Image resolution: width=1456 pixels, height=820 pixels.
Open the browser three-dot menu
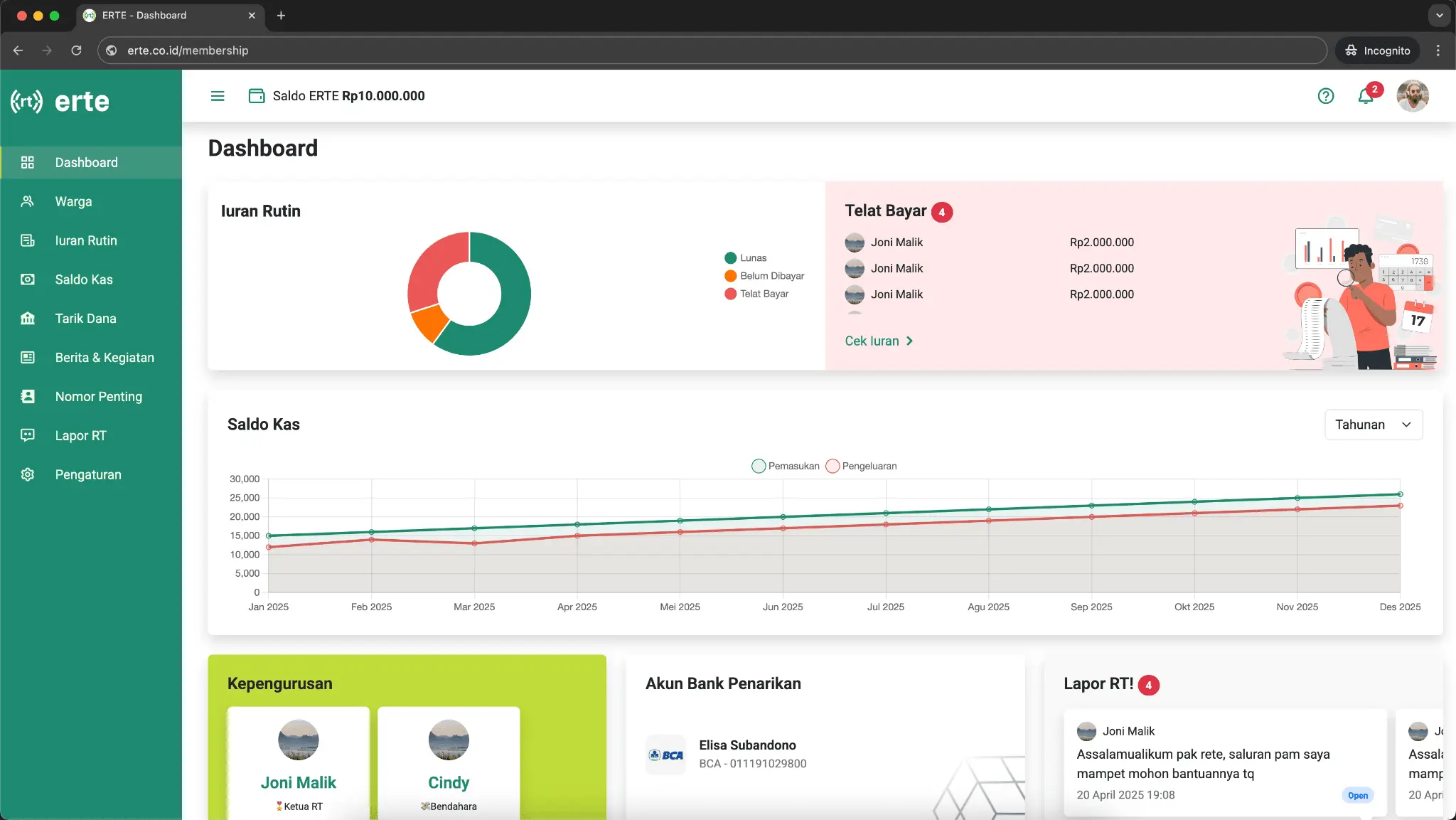tap(1438, 50)
